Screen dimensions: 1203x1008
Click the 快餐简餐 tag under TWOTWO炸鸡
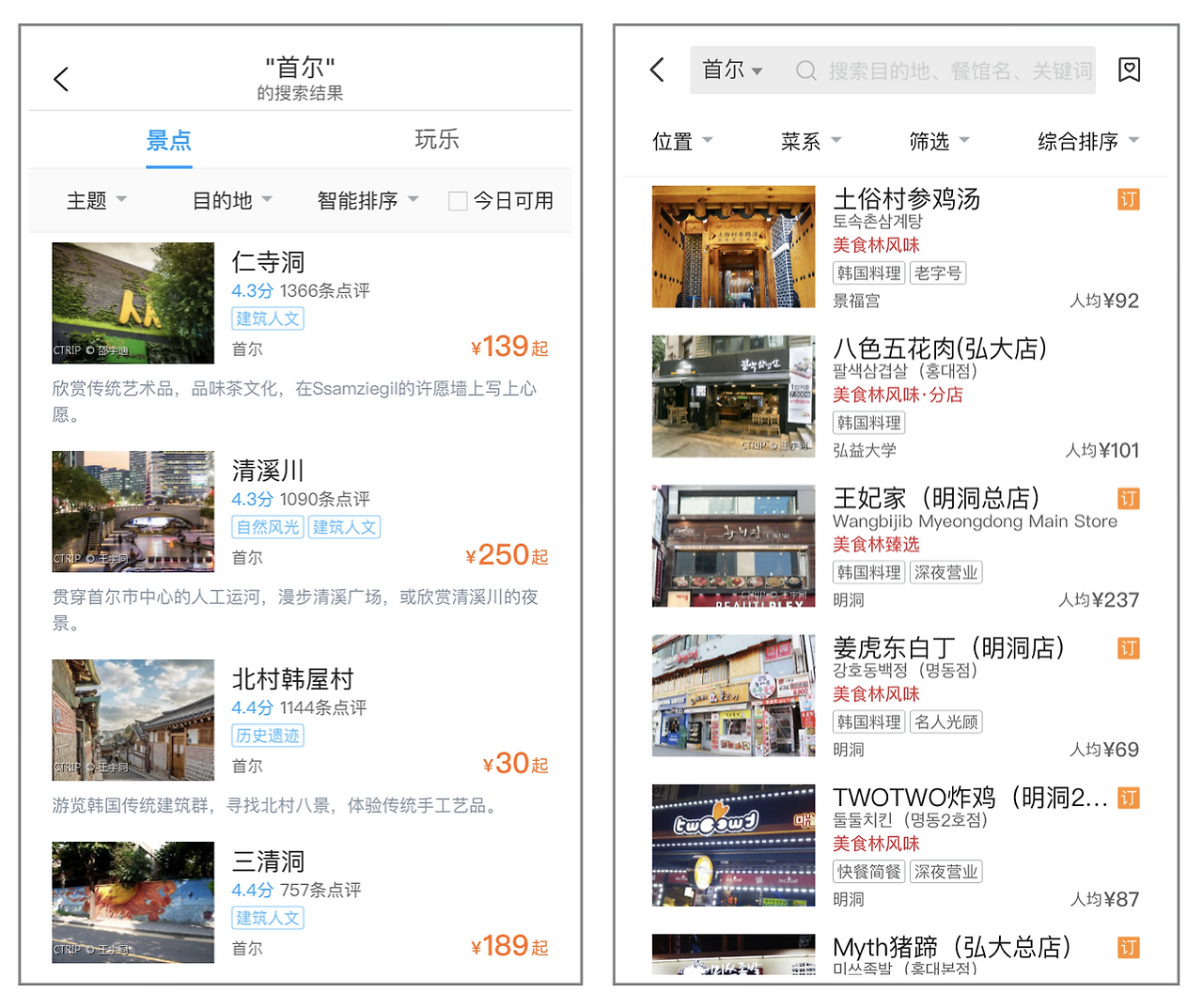coord(869,872)
